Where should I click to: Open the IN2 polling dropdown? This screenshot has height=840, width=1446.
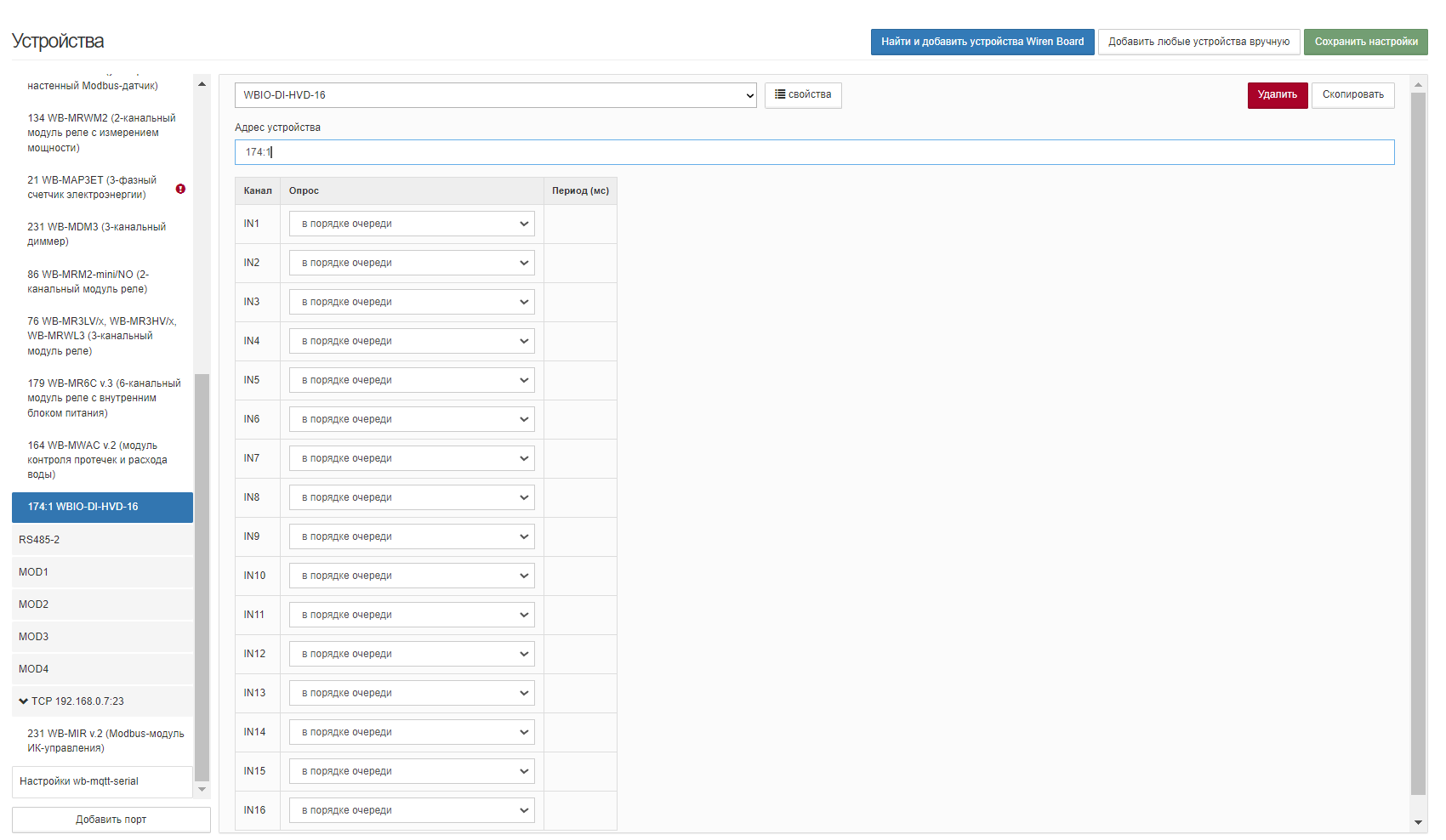pos(412,263)
